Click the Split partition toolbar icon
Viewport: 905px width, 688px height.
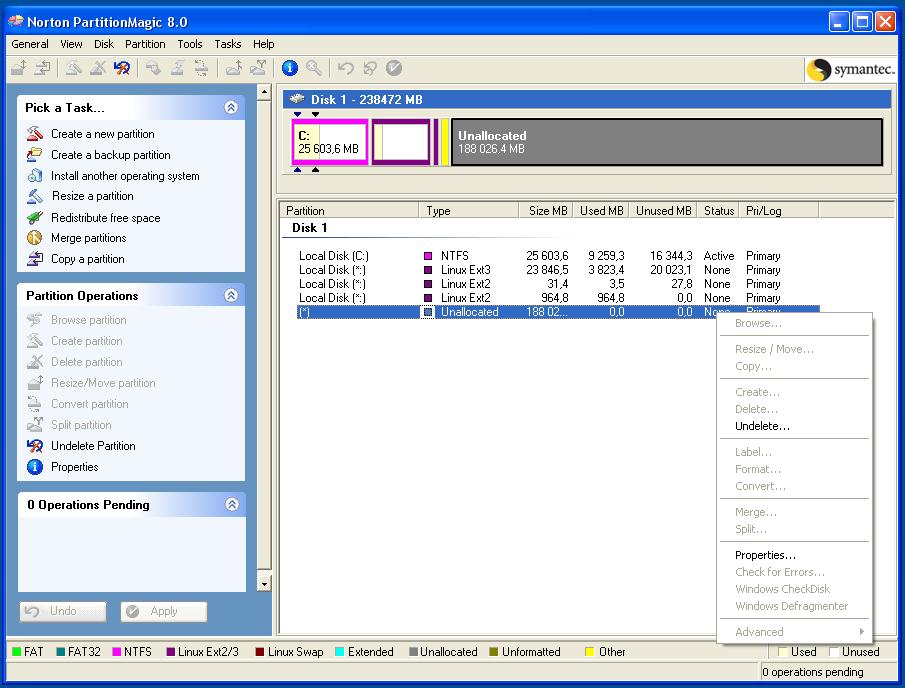tap(258, 68)
